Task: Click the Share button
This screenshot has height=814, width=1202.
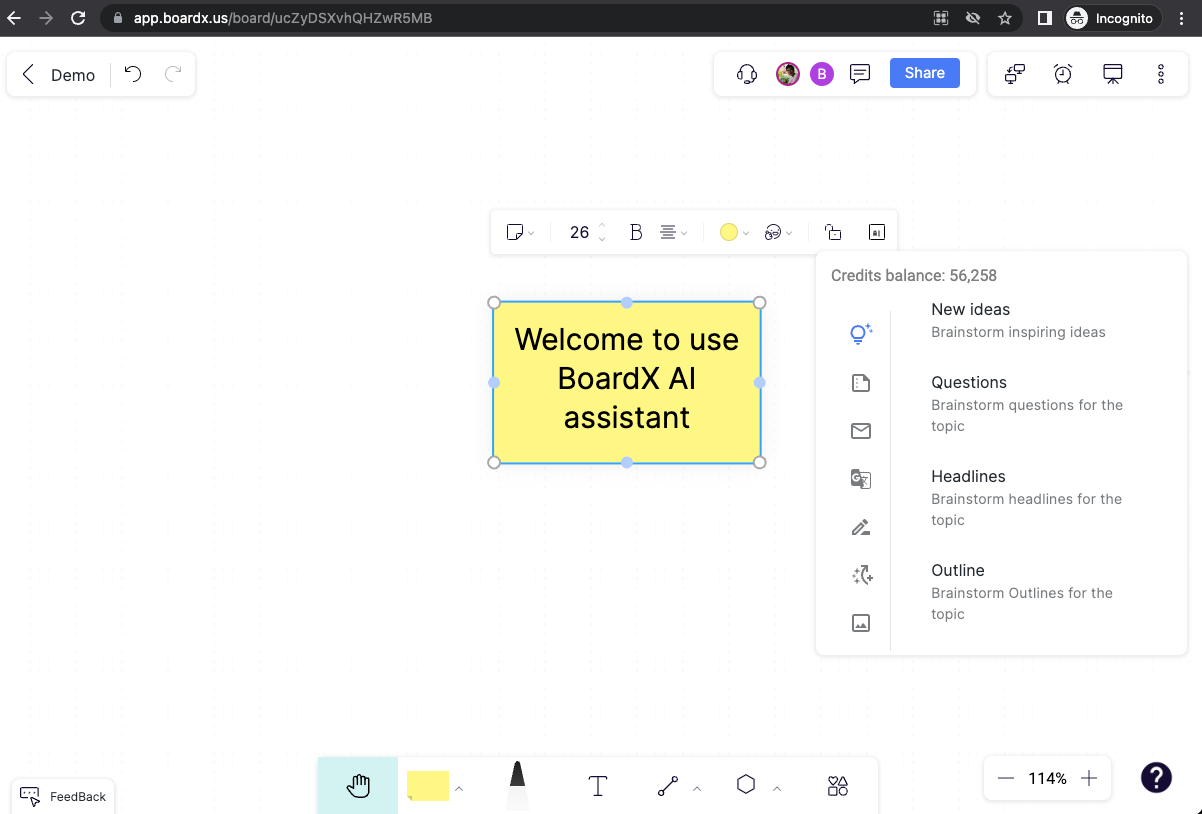Action: click(x=923, y=72)
